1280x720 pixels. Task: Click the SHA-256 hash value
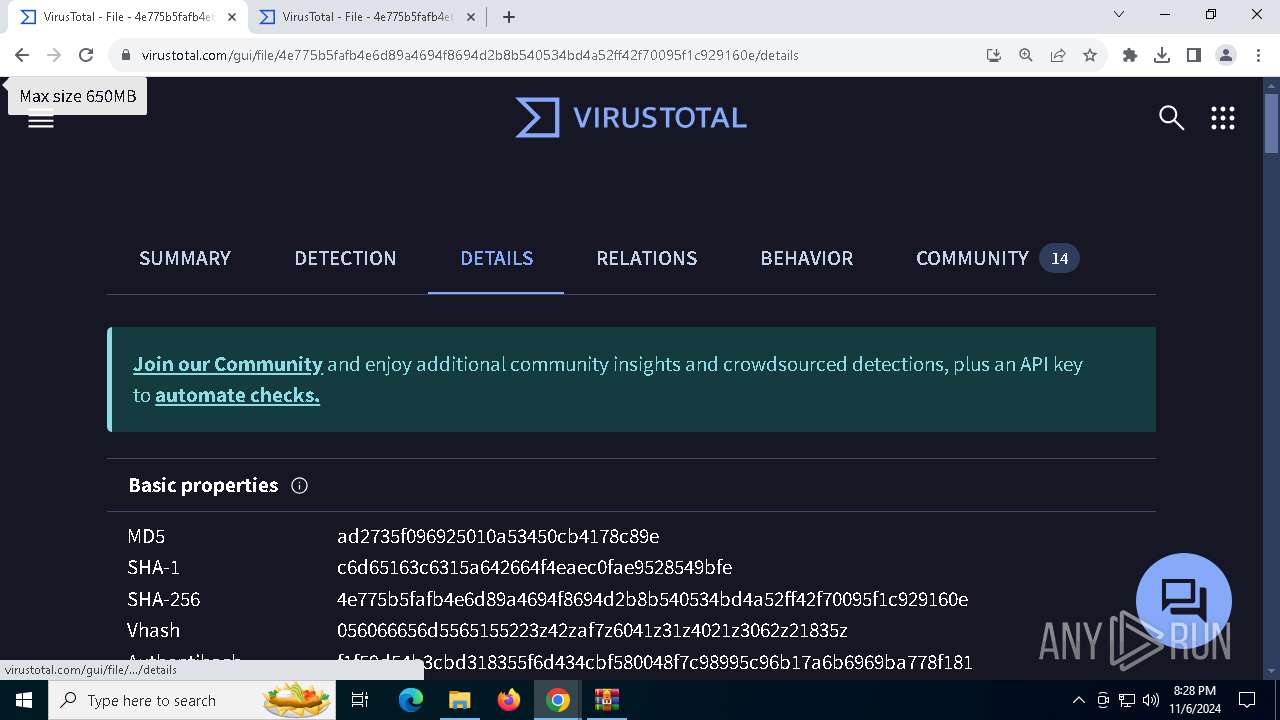652,600
